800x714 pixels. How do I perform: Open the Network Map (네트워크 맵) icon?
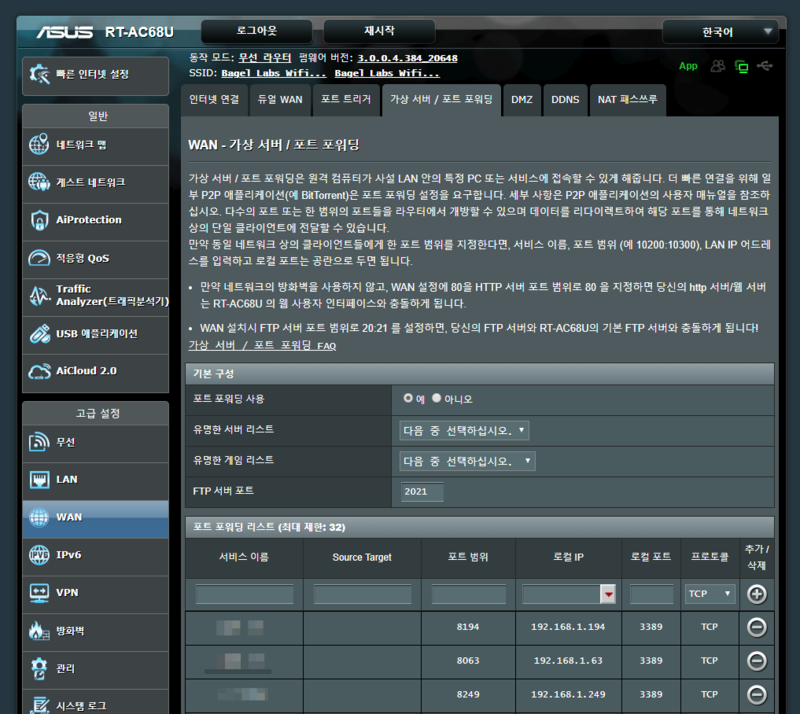click(x=39, y=144)
